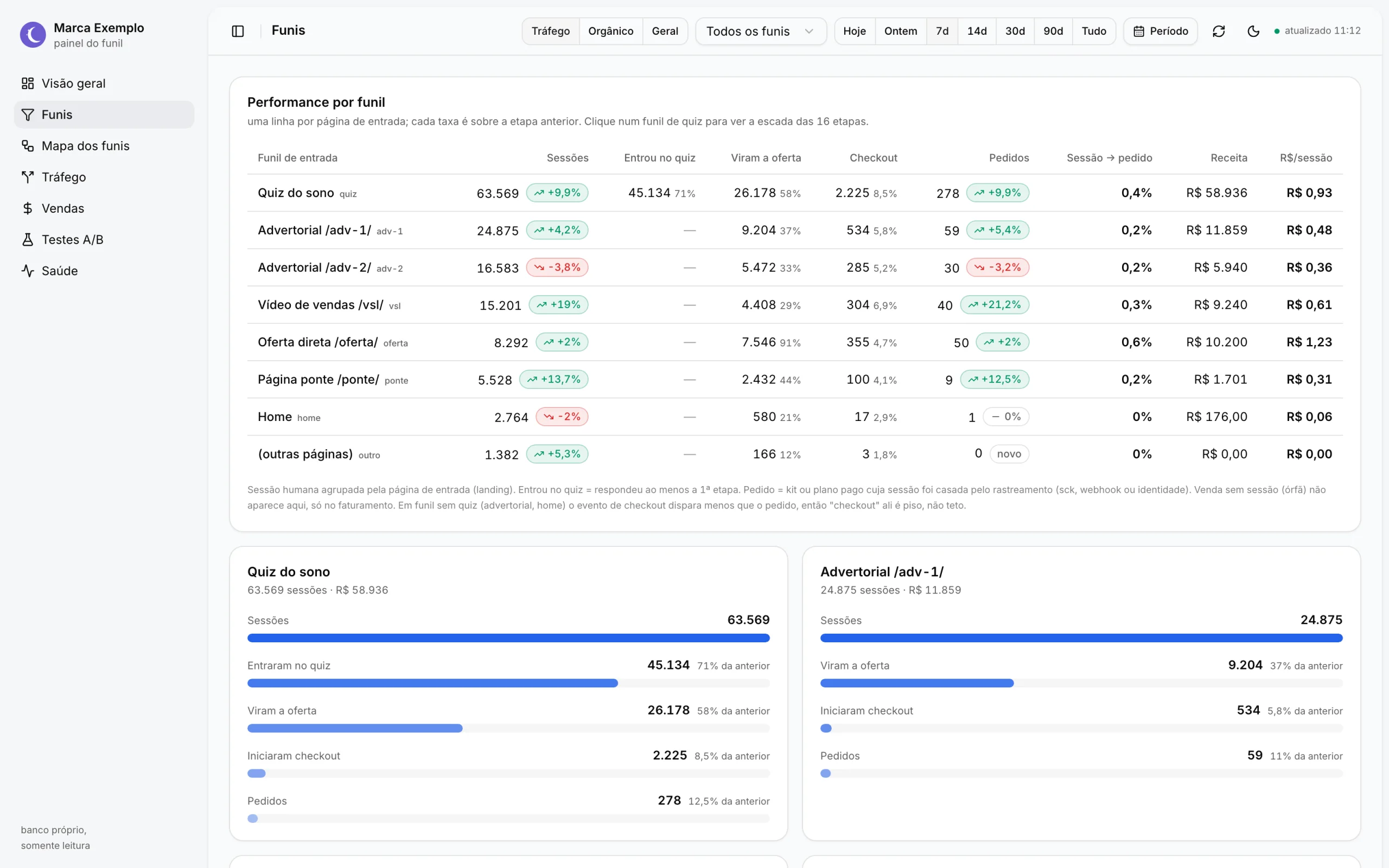
Task: Click the Vídeo de vendas /vsl/ row
Action: 795,305
